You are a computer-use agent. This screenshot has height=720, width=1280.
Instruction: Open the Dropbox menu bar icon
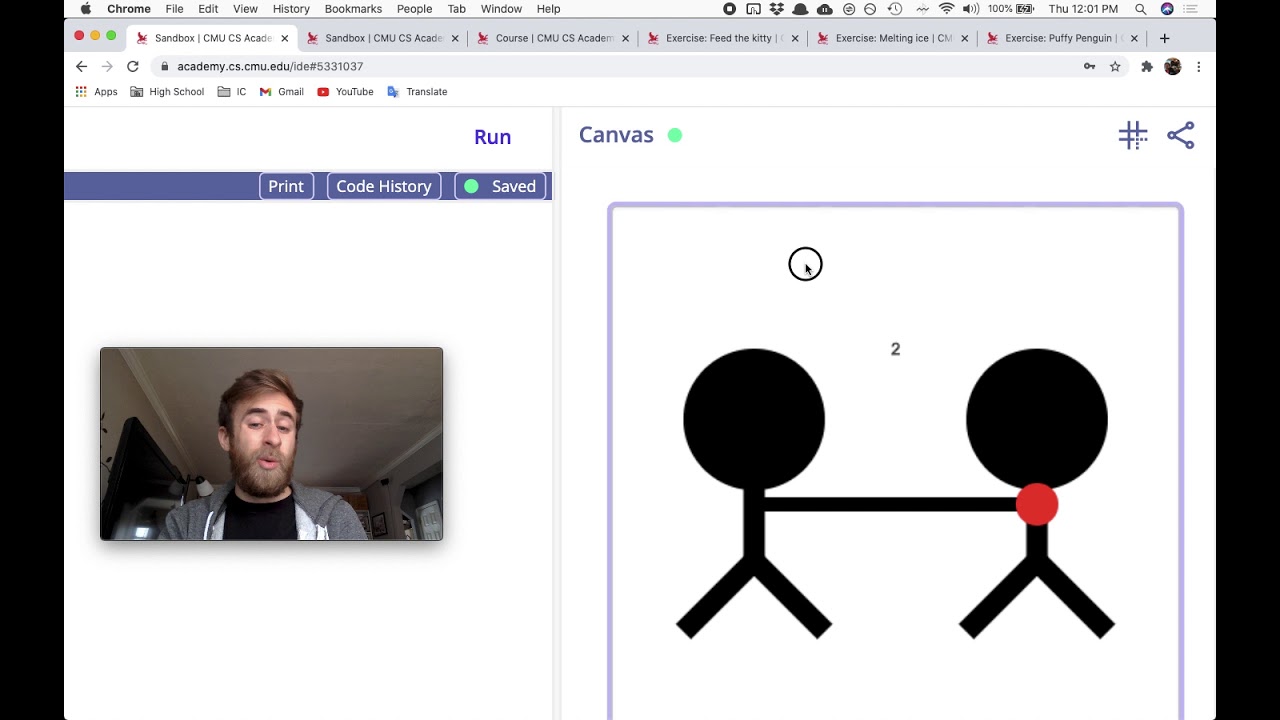777,9
